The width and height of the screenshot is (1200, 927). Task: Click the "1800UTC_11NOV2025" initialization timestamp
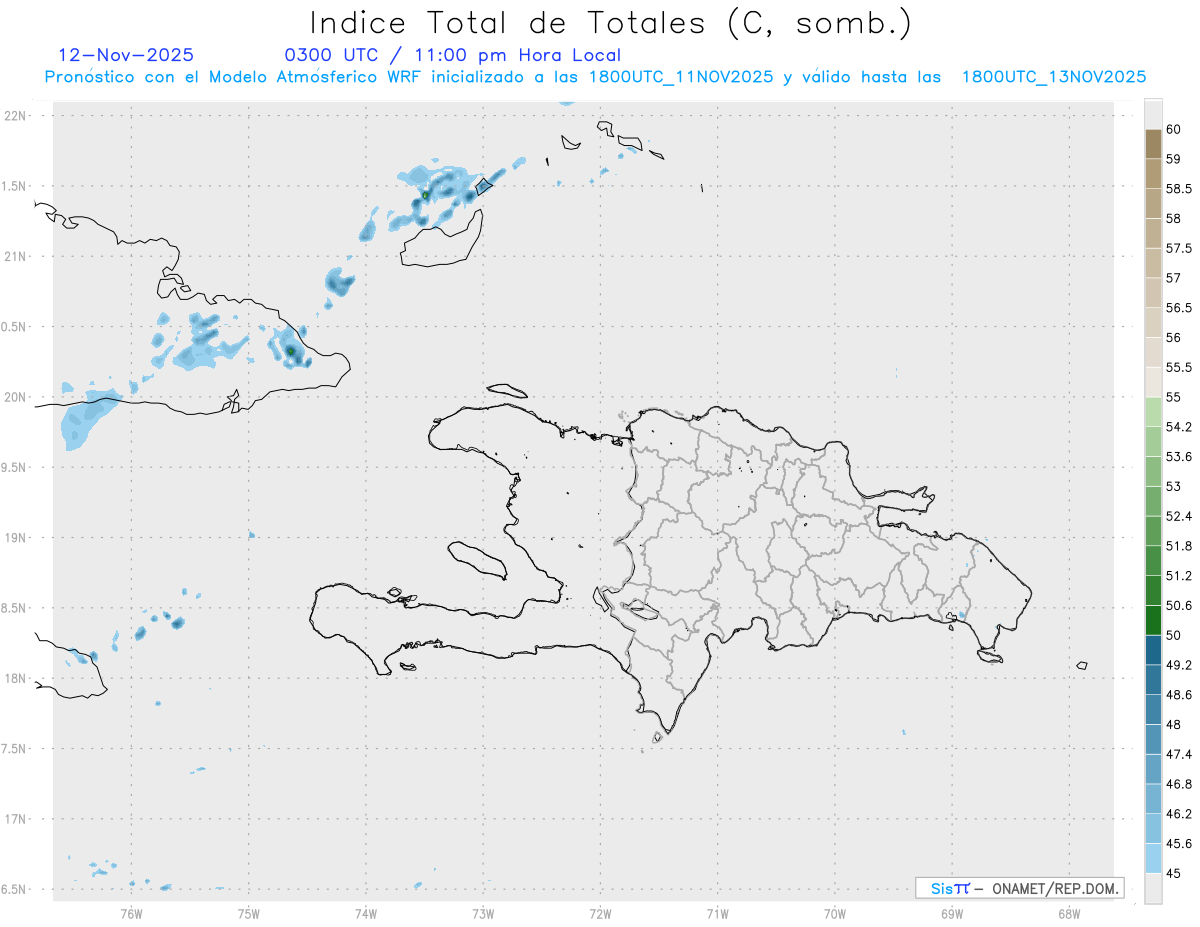[681, 77]
